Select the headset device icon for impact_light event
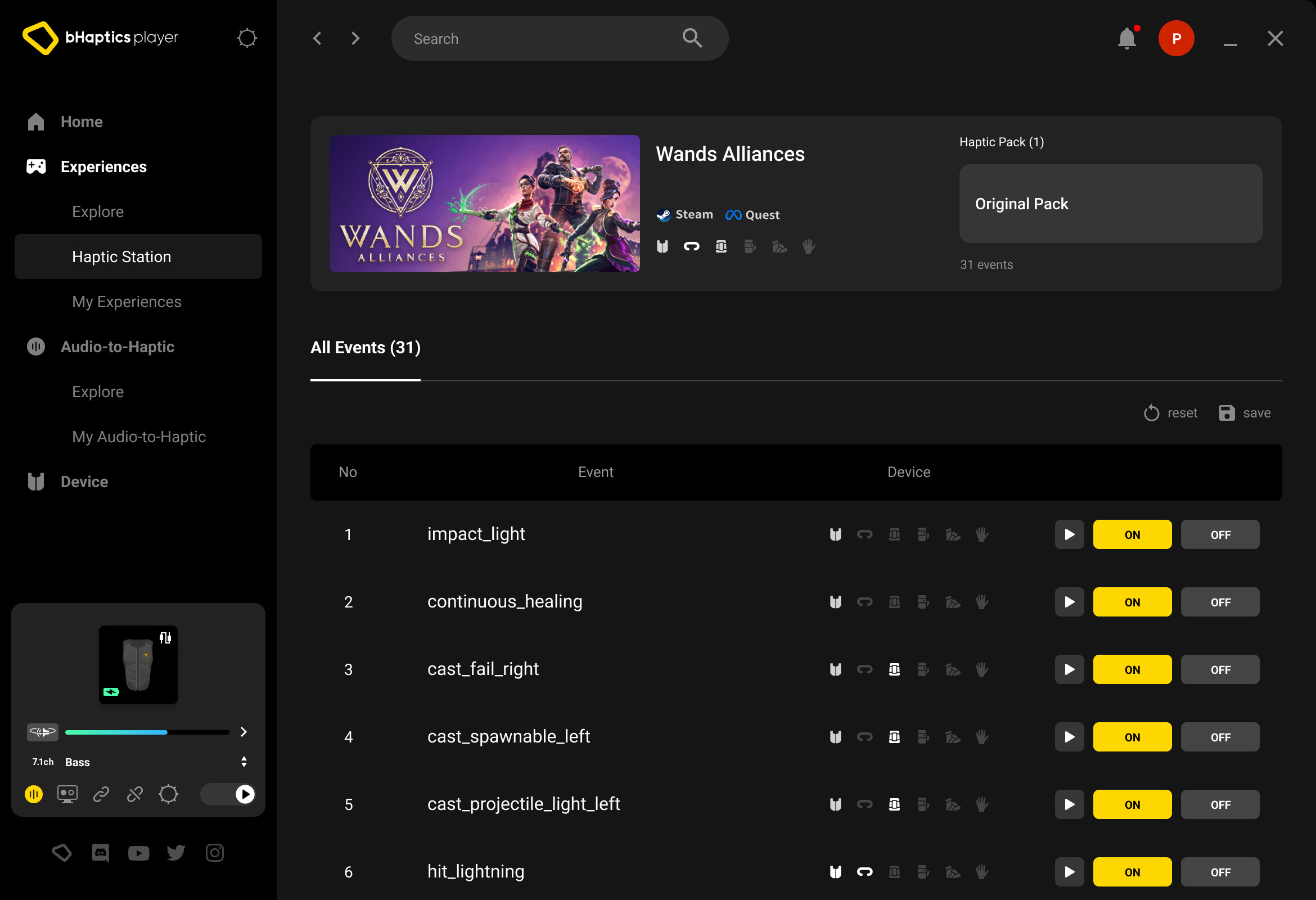 tap(866, 534)
